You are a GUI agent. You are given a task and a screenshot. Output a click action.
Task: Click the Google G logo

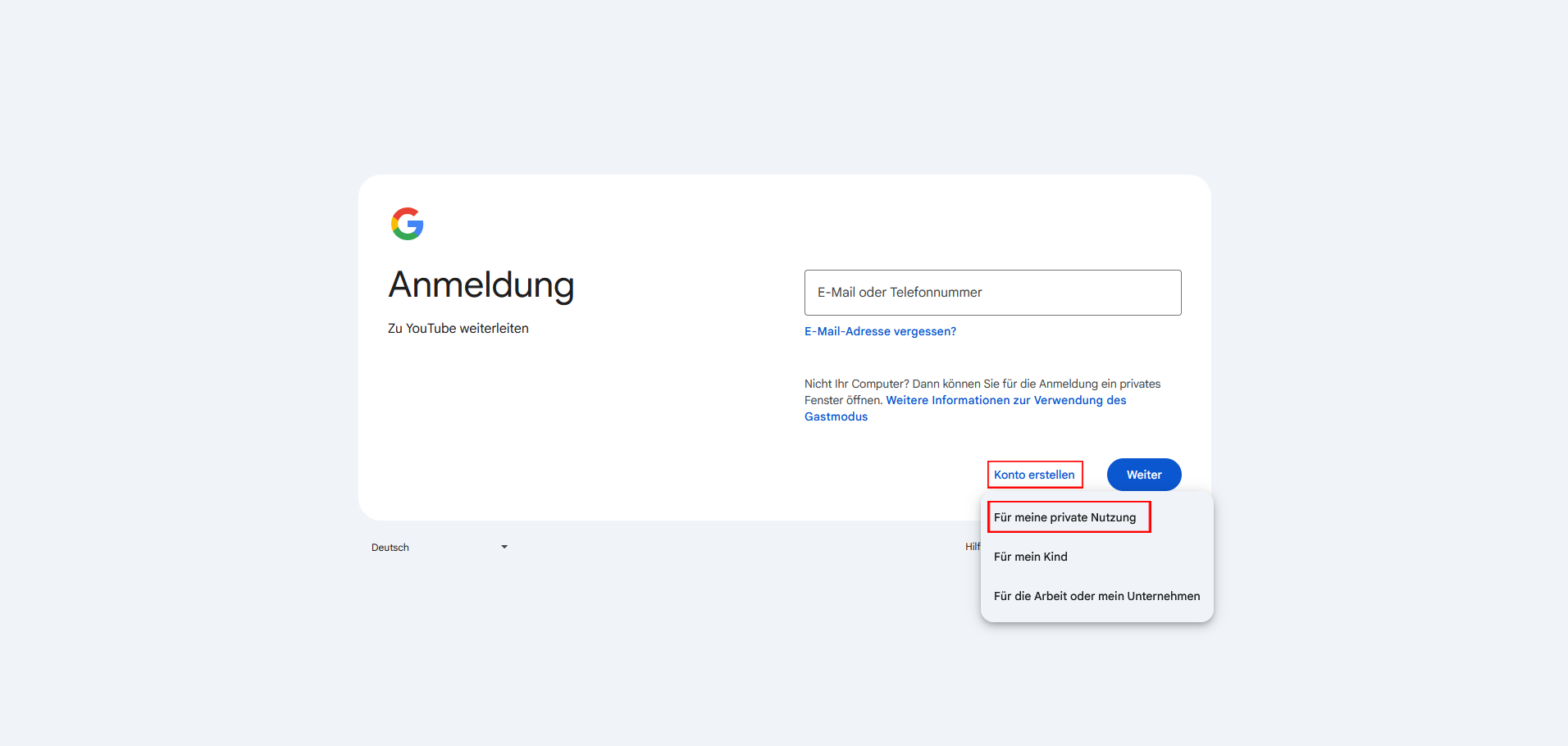pyautogui.click(x=407, y=224)
